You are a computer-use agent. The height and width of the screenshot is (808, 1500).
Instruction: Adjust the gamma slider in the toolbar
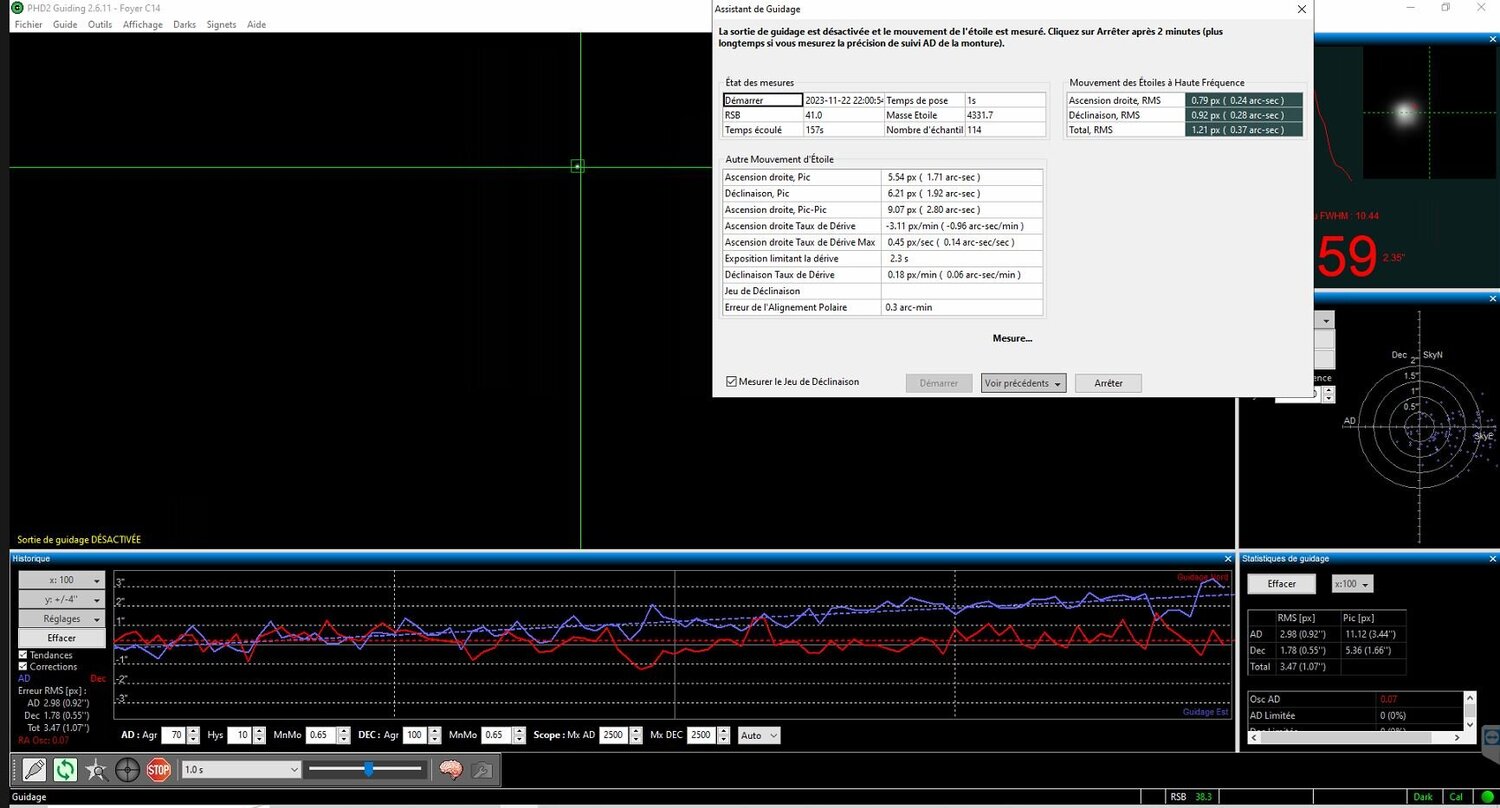click(367, 769)
